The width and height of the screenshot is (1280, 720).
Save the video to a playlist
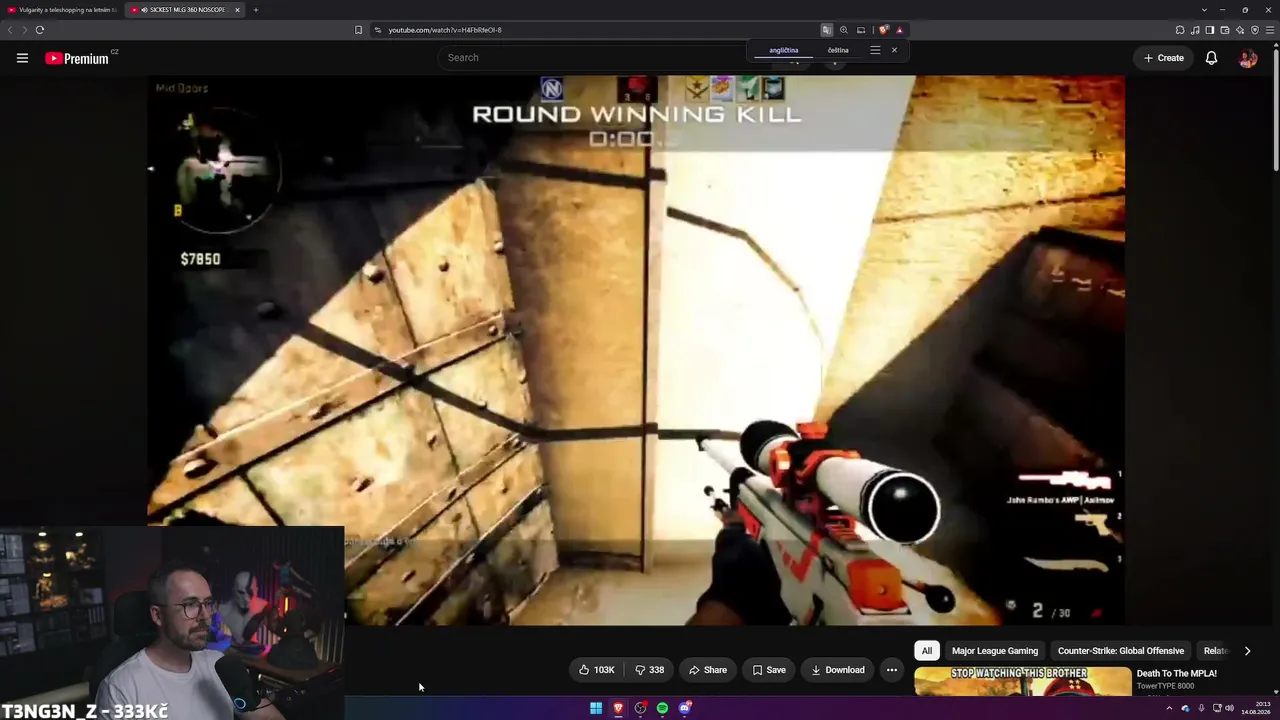pos(769,670)
